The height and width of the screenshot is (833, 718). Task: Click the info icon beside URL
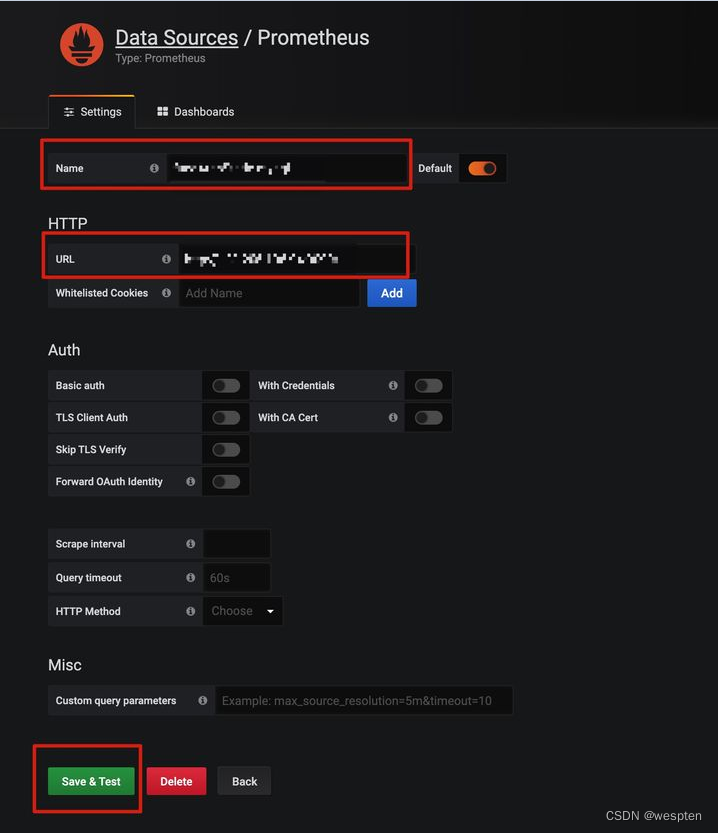pos(166,259)
